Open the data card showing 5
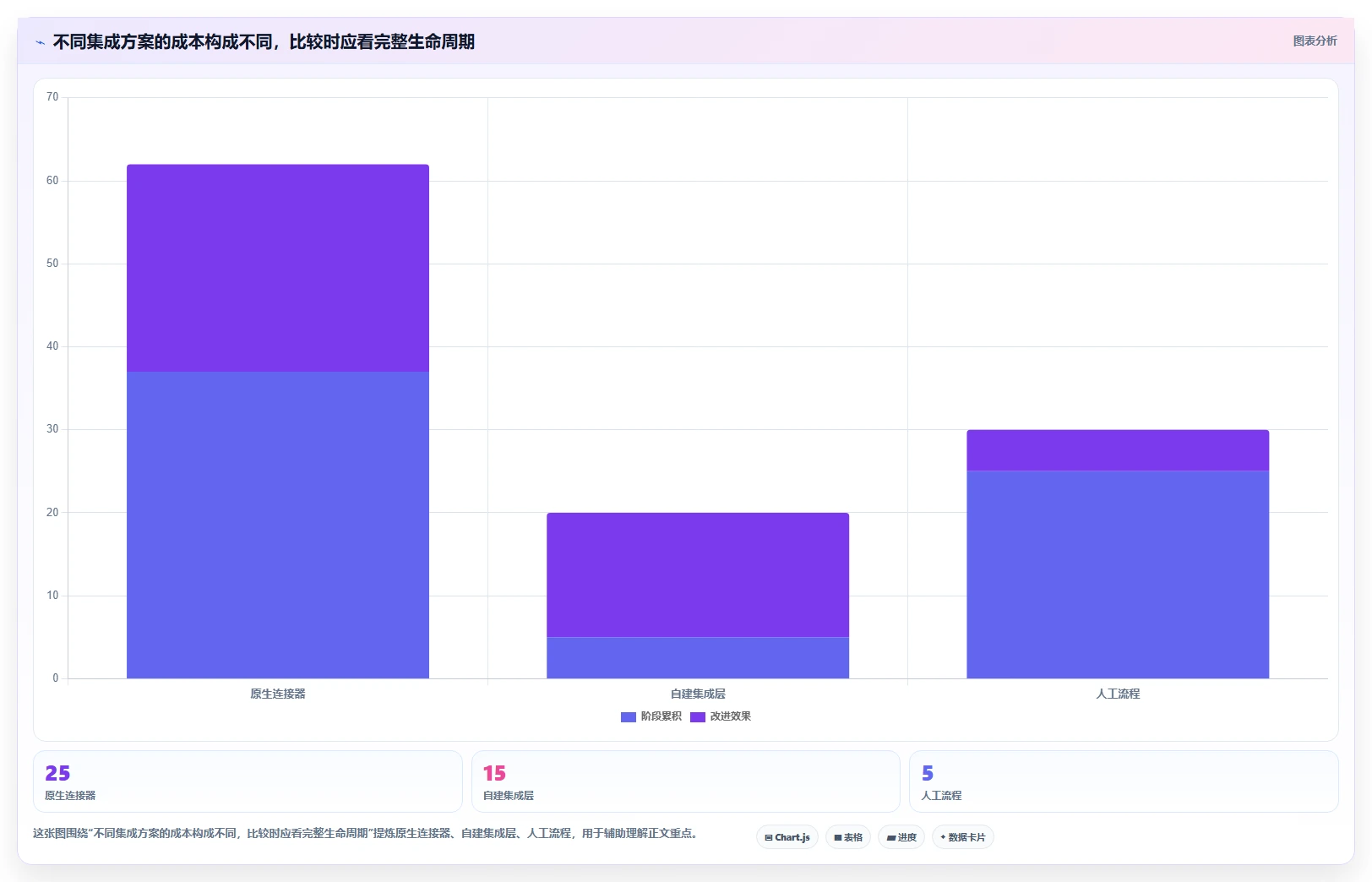The image size is (1372, 882). pyautogui.click(x=1124, y=781)
